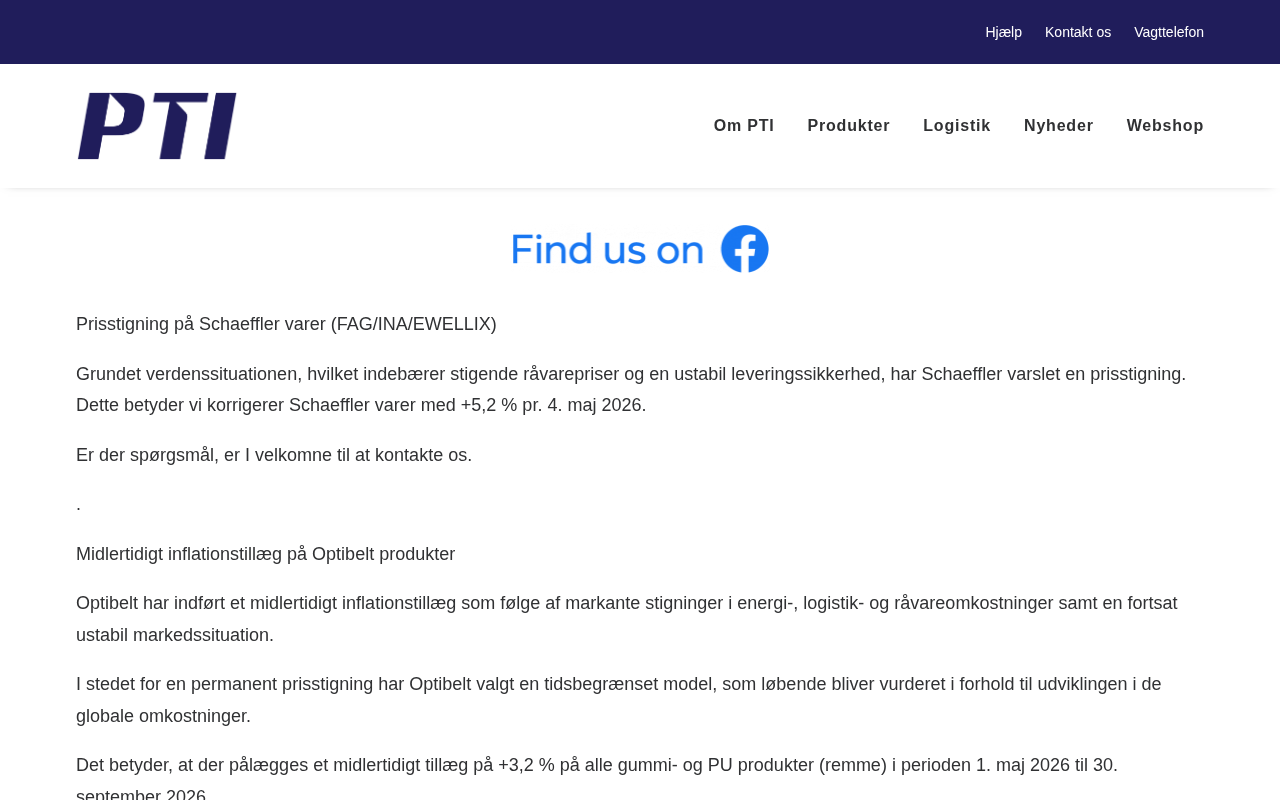
Task: Click the "Er der spørgsmål" contact sentence
Action: tap(274, 455)
